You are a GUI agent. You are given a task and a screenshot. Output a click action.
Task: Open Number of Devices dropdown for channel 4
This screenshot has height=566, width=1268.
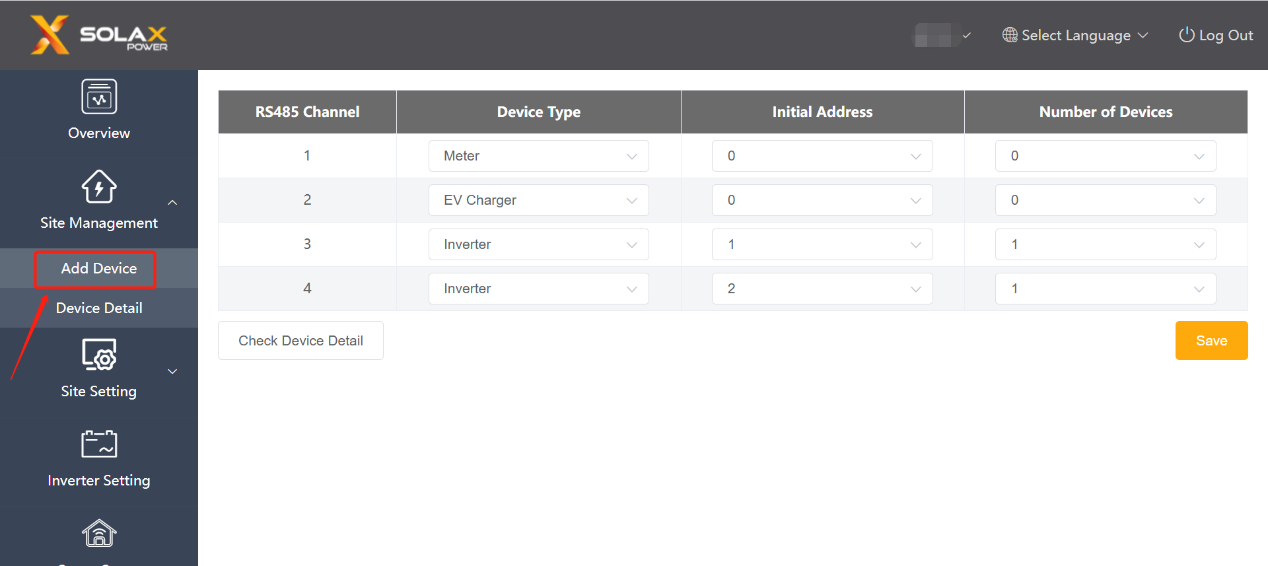(x=1105, y=288)
